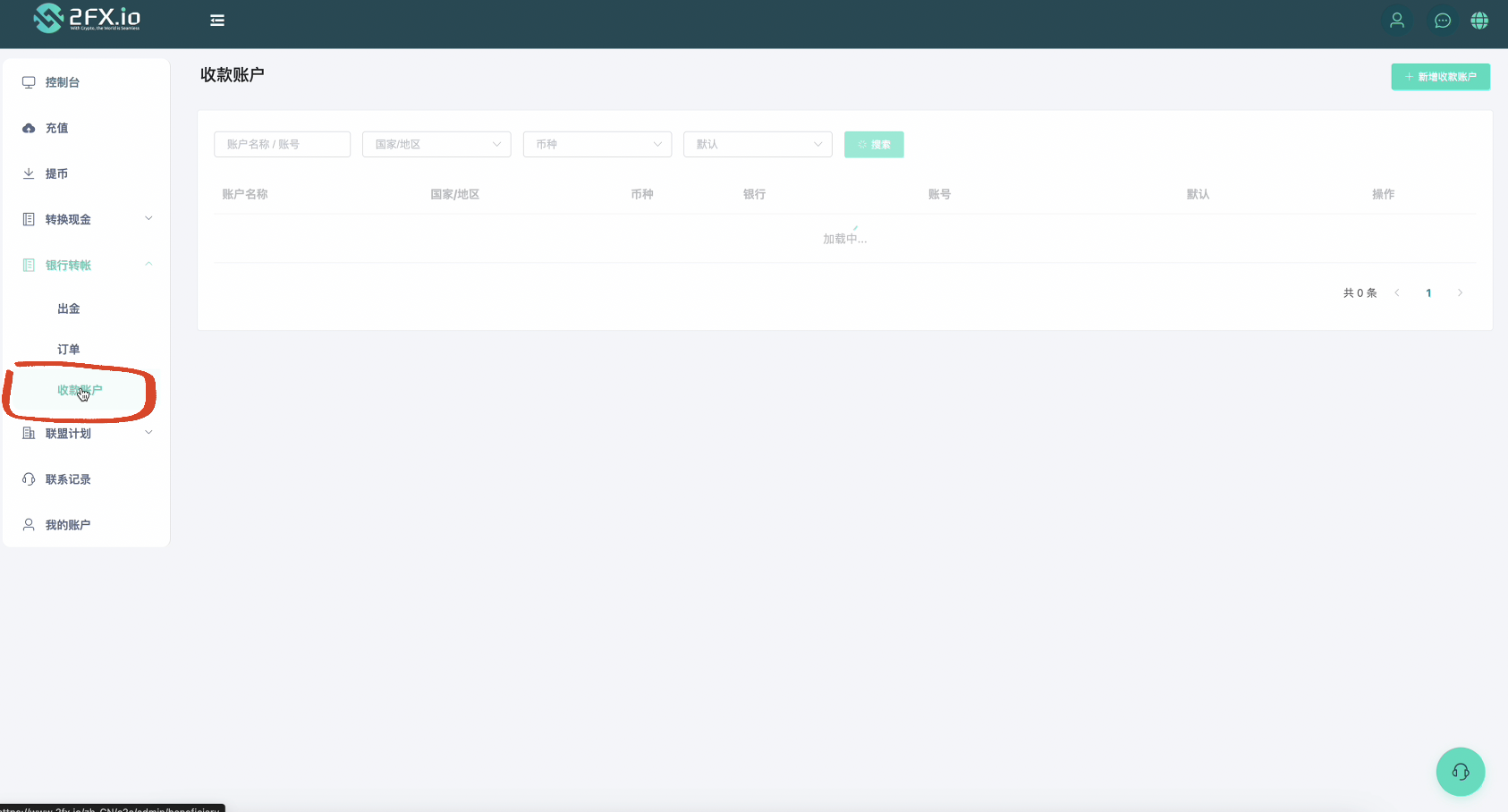
Task: Select 出金 under bank transfer
Action: pos(69,309)
